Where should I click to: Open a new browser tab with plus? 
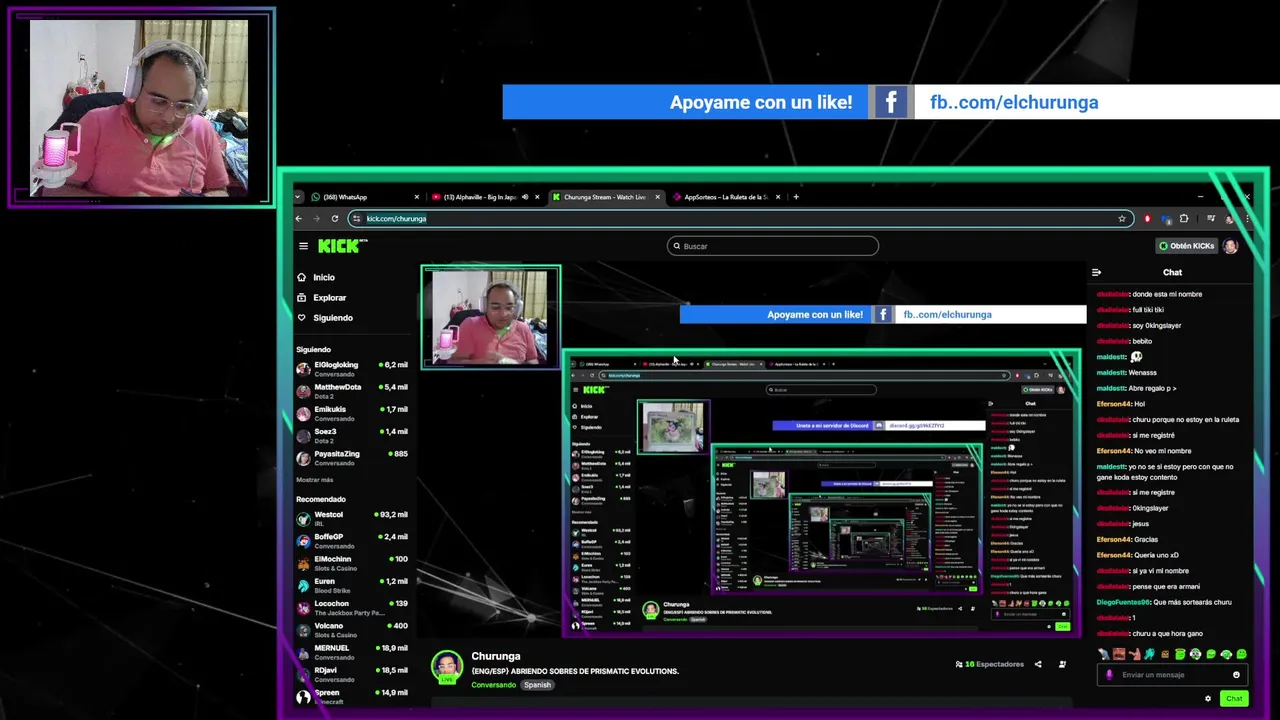[x=796, y=197]
